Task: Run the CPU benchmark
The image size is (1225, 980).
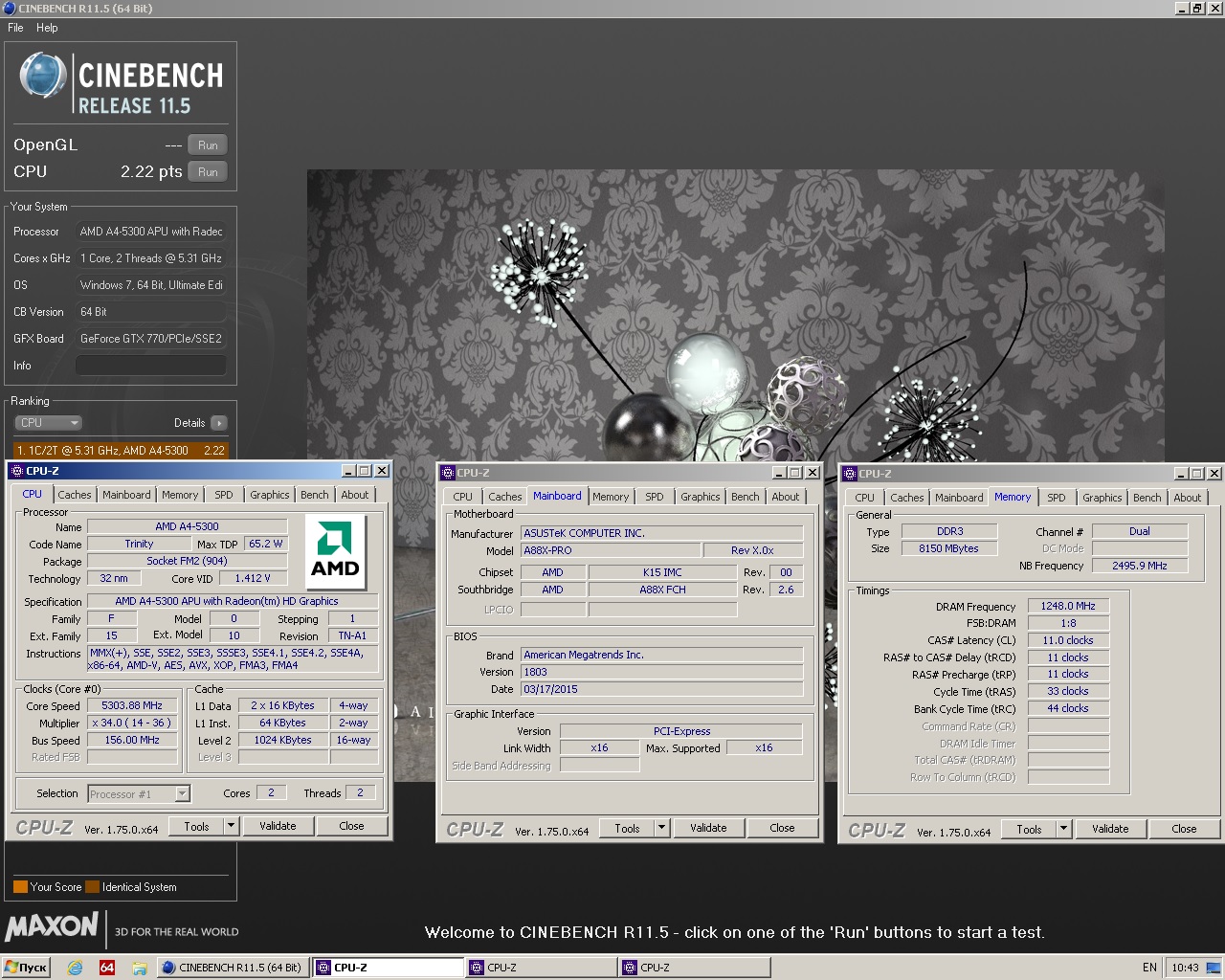Action: coord(208,172)
